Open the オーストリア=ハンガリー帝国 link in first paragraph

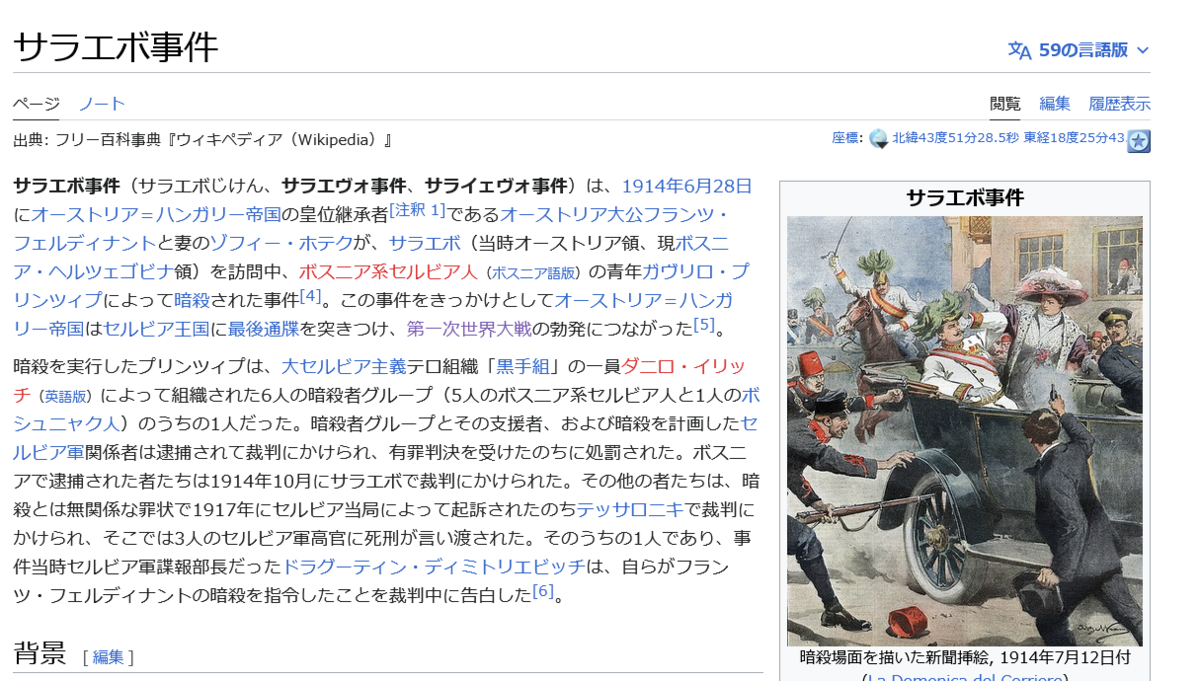(156, 214)
